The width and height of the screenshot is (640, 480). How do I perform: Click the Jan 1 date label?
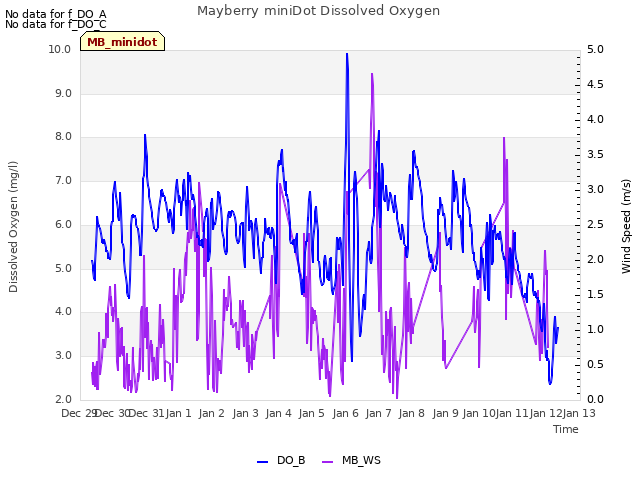click(x=179, y=413)
